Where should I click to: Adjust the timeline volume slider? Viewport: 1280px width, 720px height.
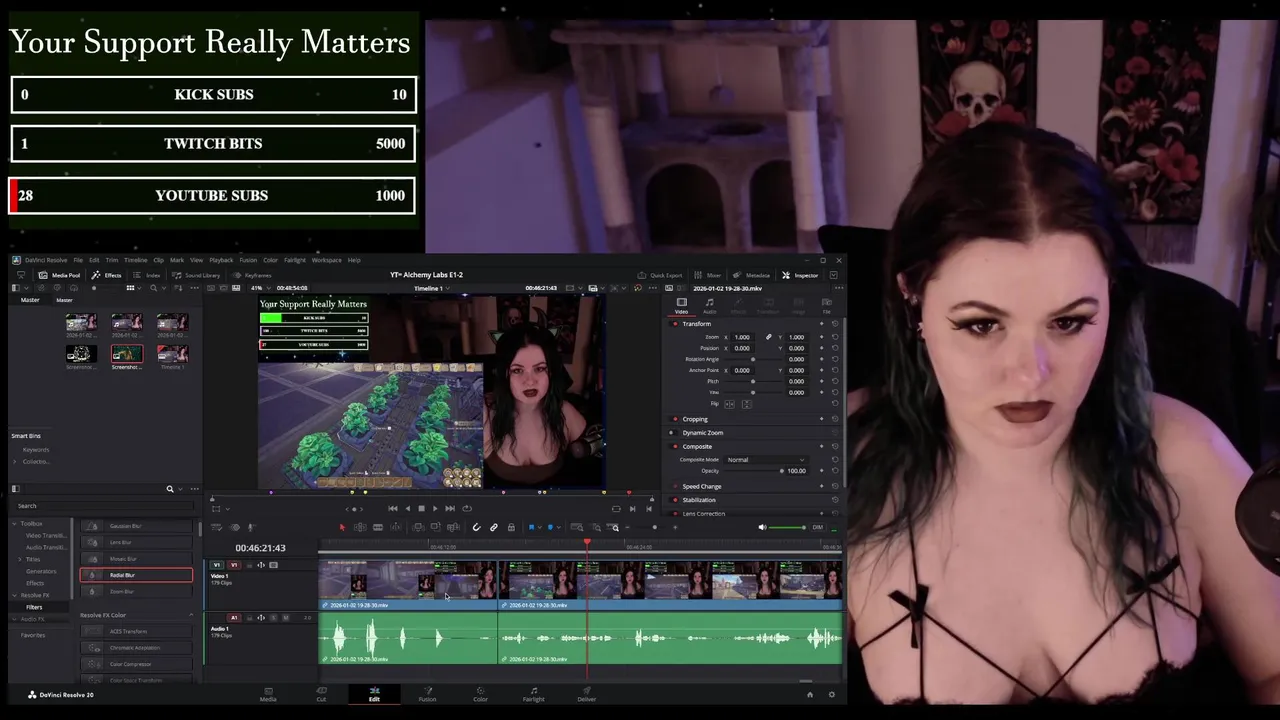pos(789,527)
